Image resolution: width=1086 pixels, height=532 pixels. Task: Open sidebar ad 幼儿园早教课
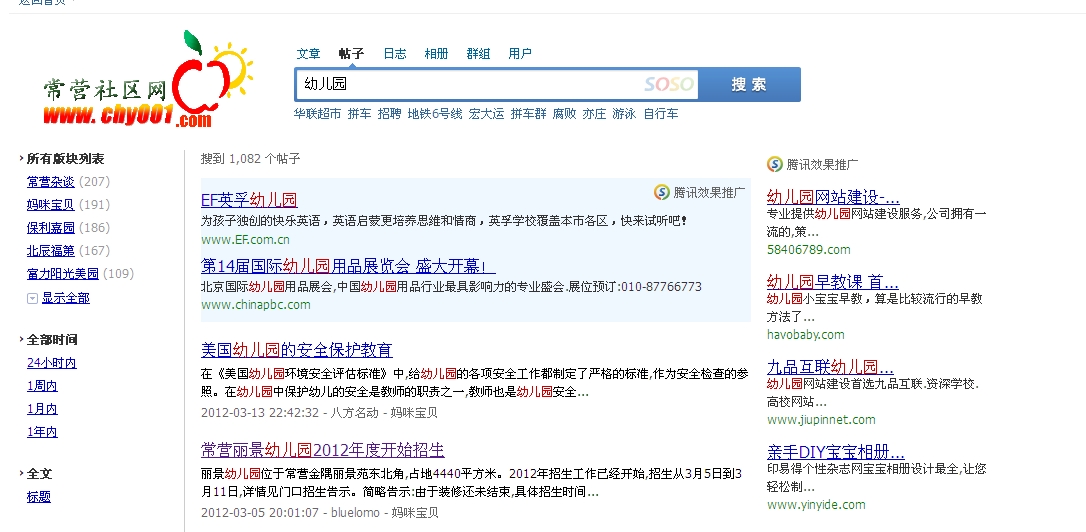pos(833,282)
